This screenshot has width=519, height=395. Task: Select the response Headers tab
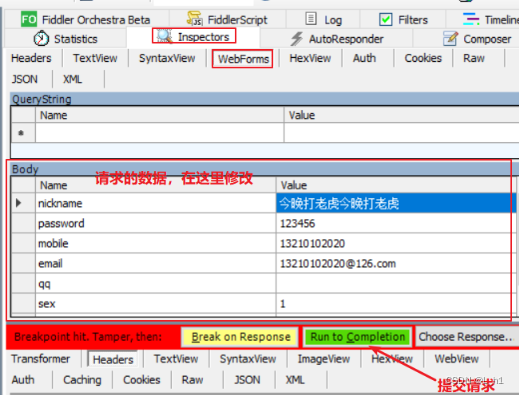click(x=113, y=359)
